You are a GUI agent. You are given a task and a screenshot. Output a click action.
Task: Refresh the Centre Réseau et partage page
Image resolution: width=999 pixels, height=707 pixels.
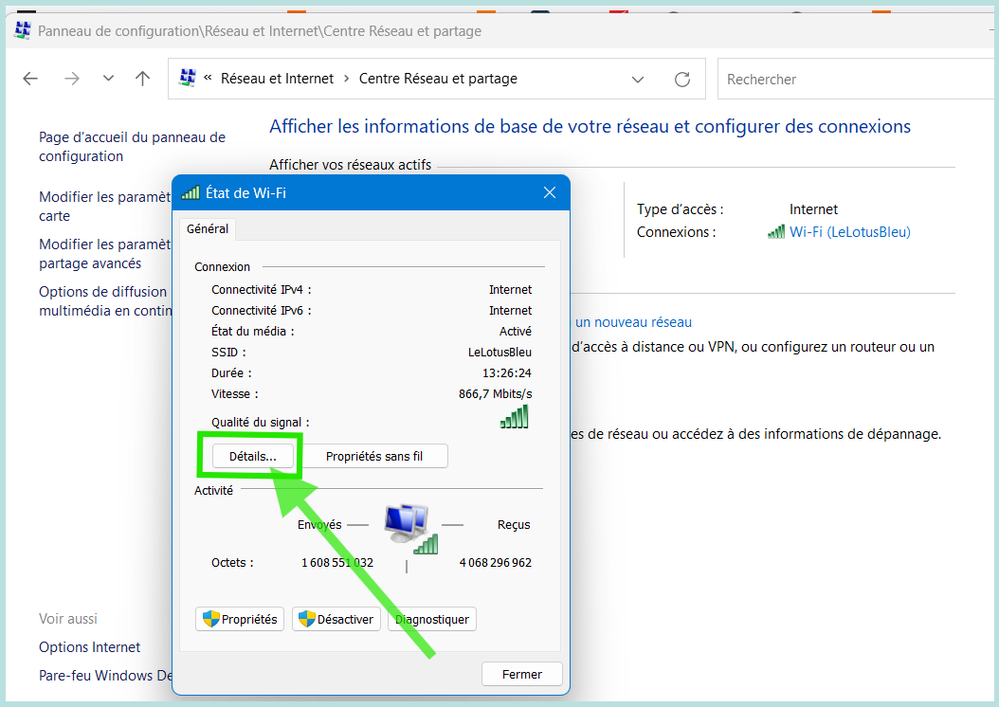[x=682, y=79]
